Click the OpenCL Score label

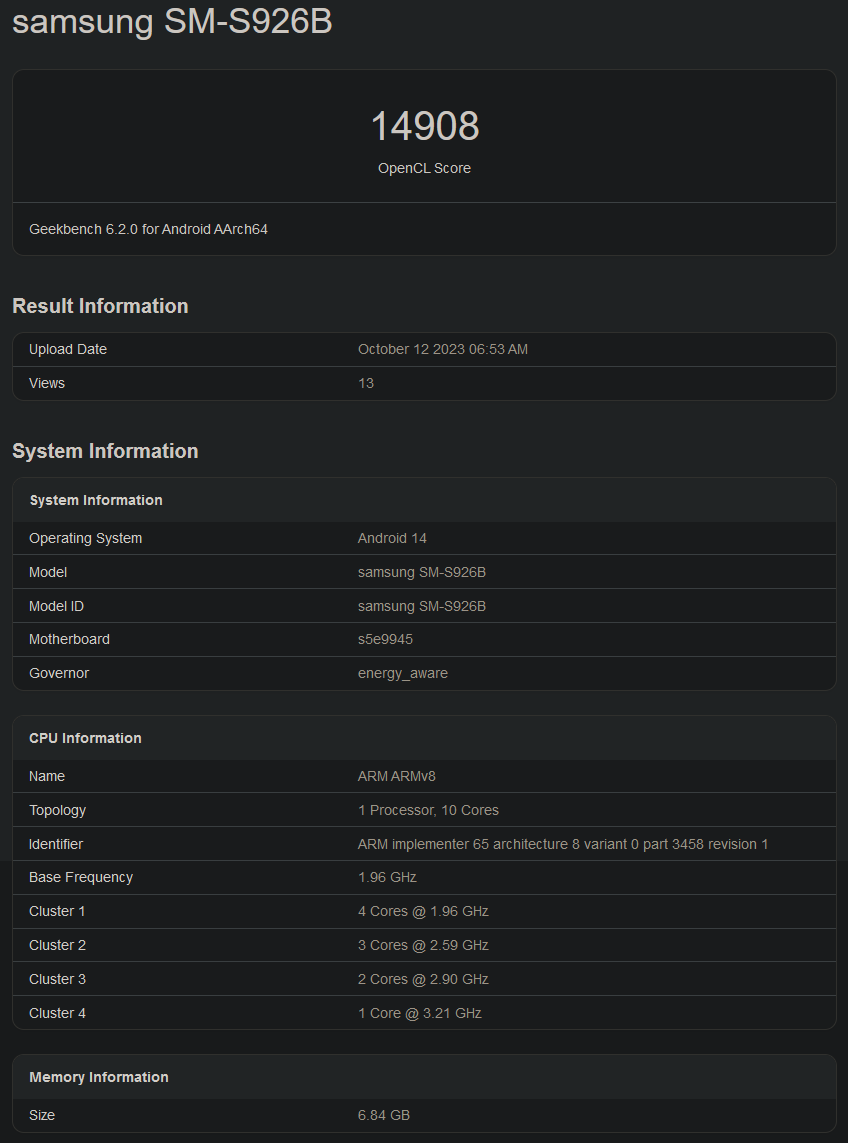[x=424, y=168]
